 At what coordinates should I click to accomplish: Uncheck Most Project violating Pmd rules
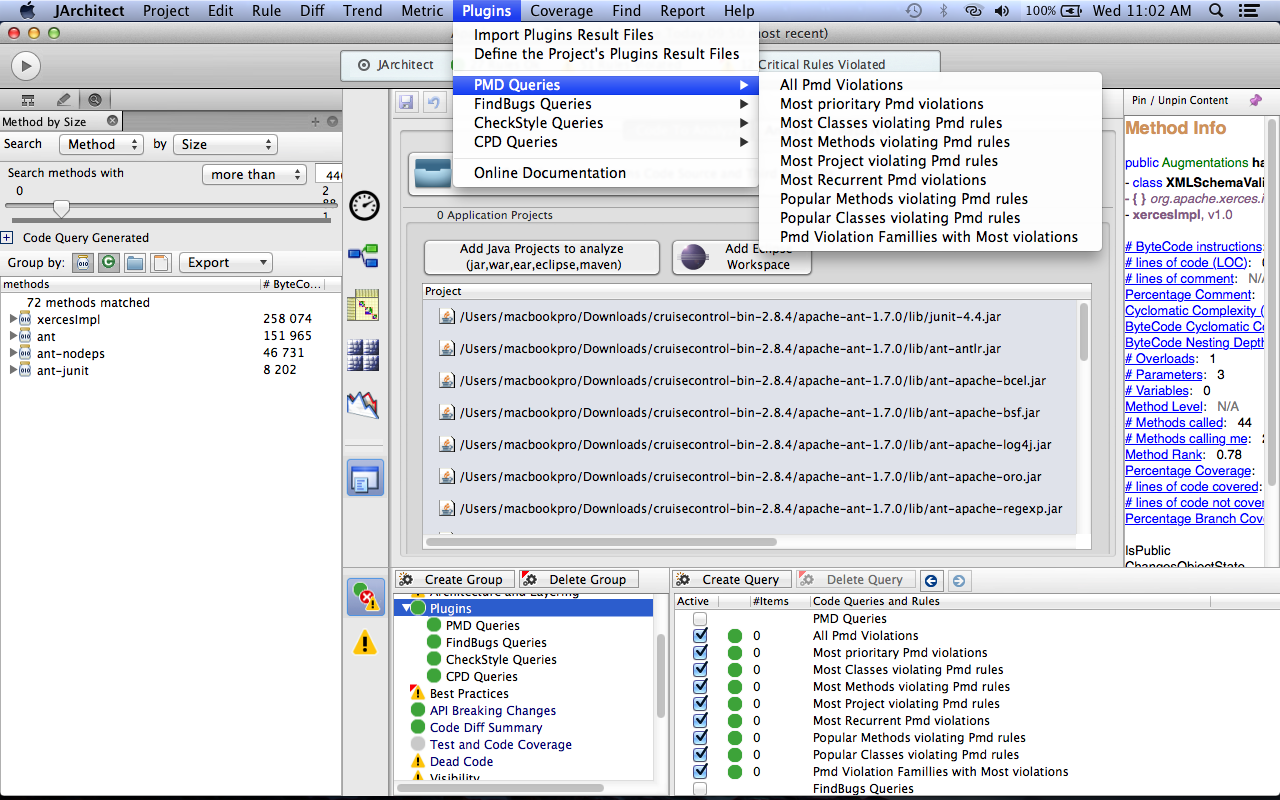(700, 704)
